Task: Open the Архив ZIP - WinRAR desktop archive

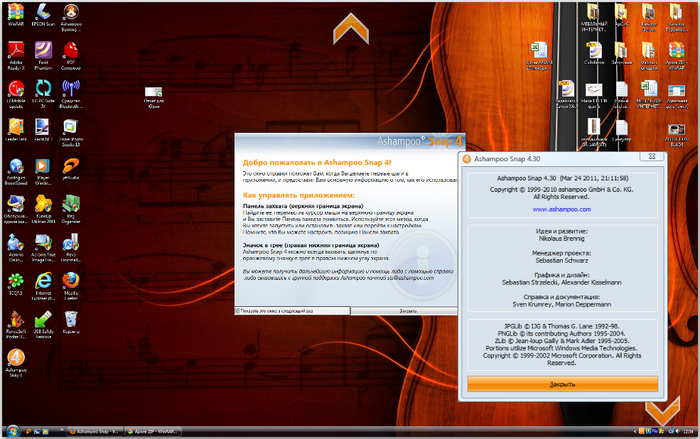Action: point(676,55)
